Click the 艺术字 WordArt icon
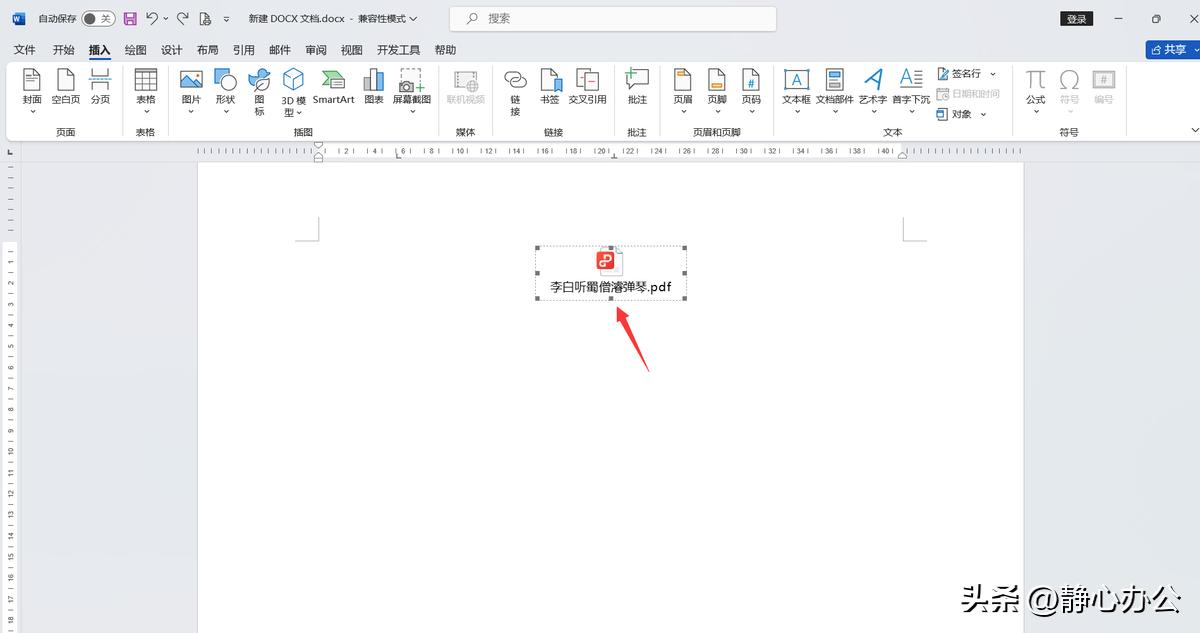 [x=873, y=86]
